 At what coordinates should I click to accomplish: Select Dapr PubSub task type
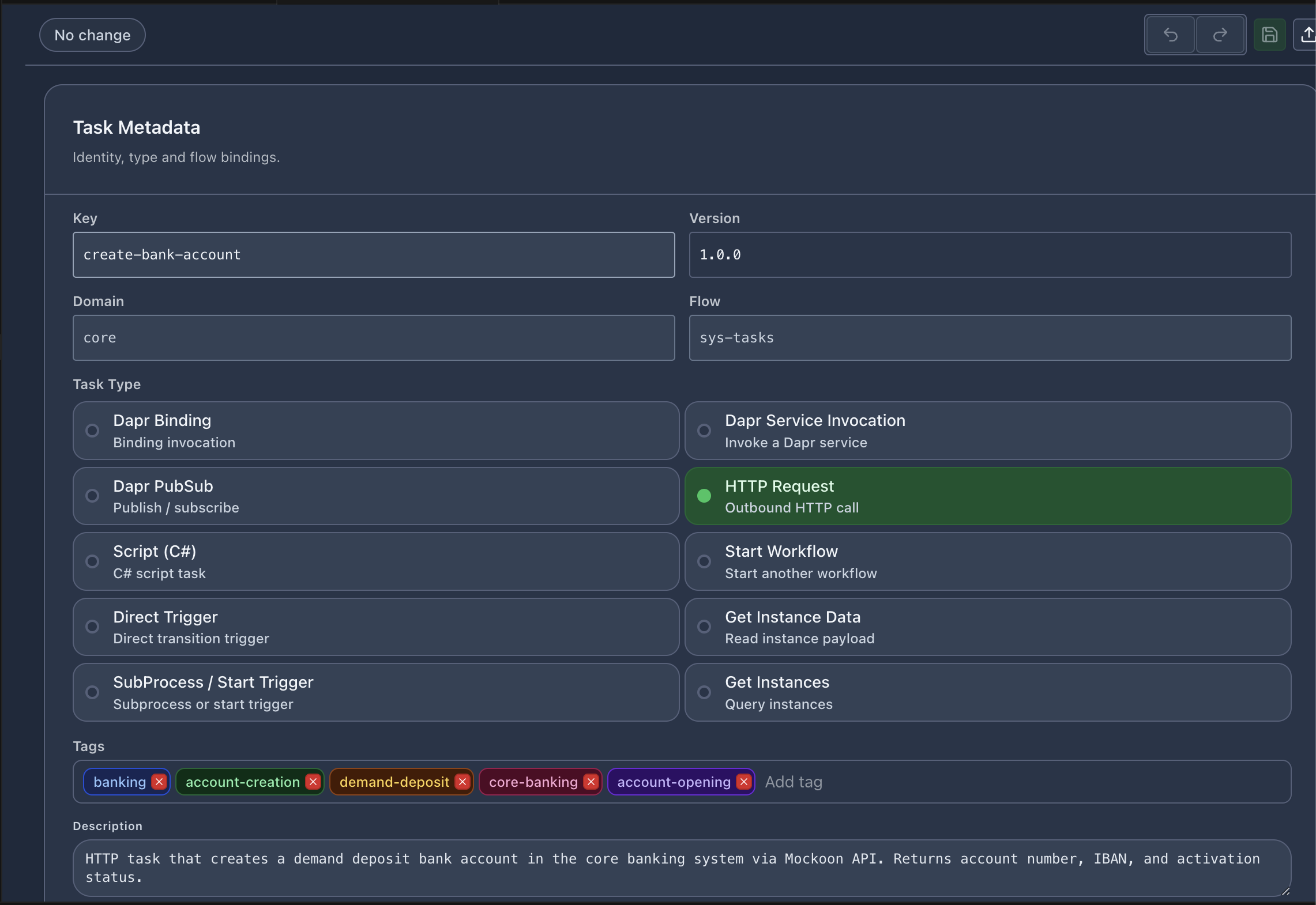pyautogui.click(x=376, y=496)
